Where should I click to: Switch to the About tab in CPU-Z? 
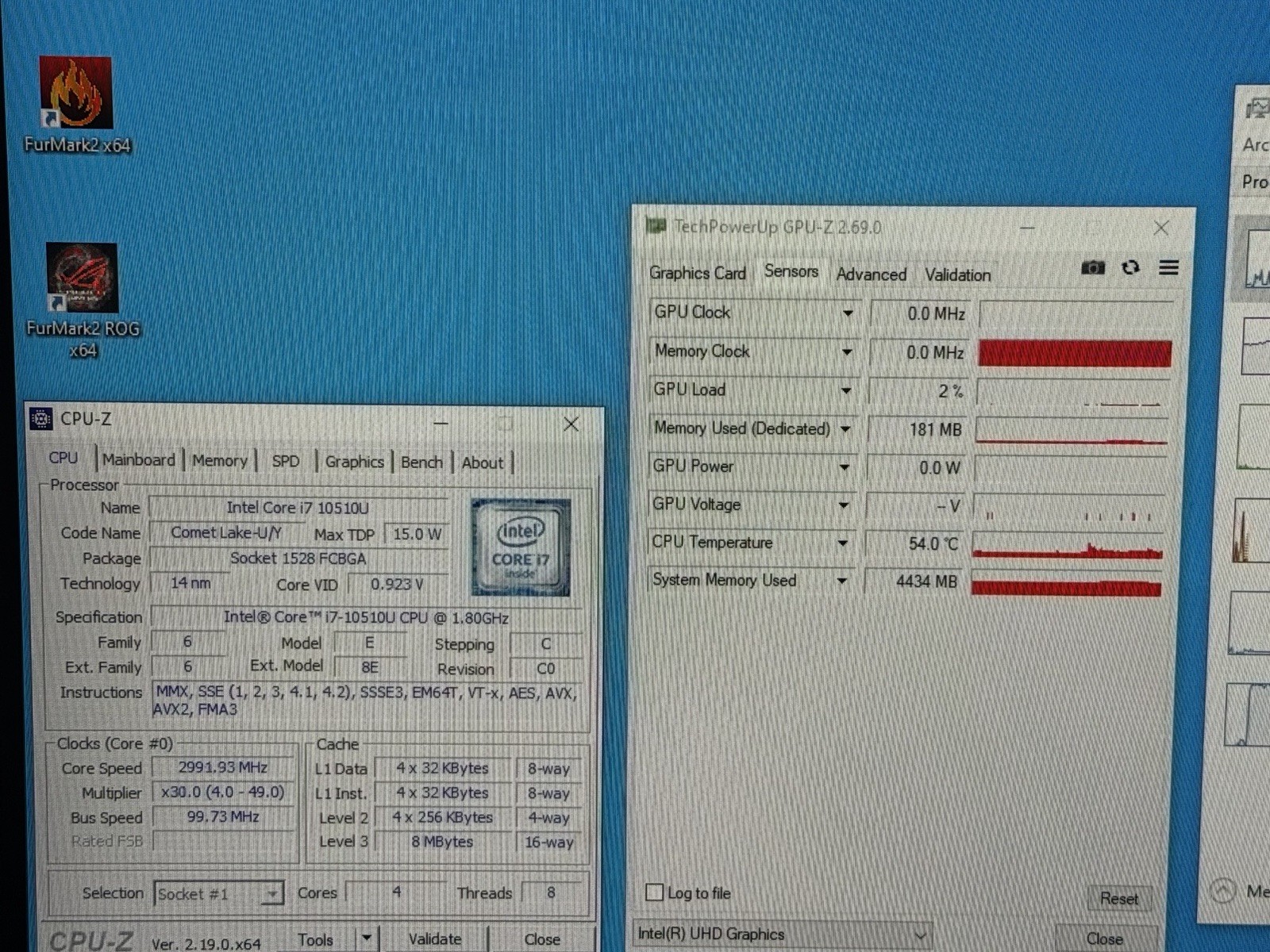[483, 463]
